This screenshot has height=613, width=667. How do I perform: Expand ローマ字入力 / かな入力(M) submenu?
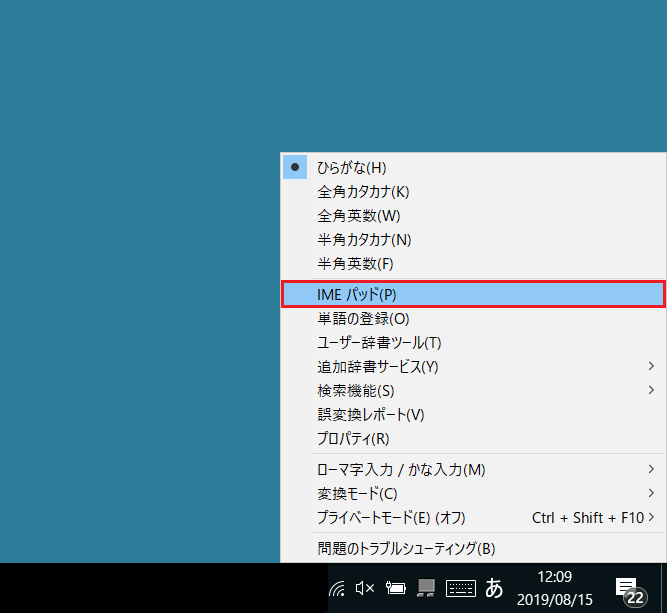[473, 470]
